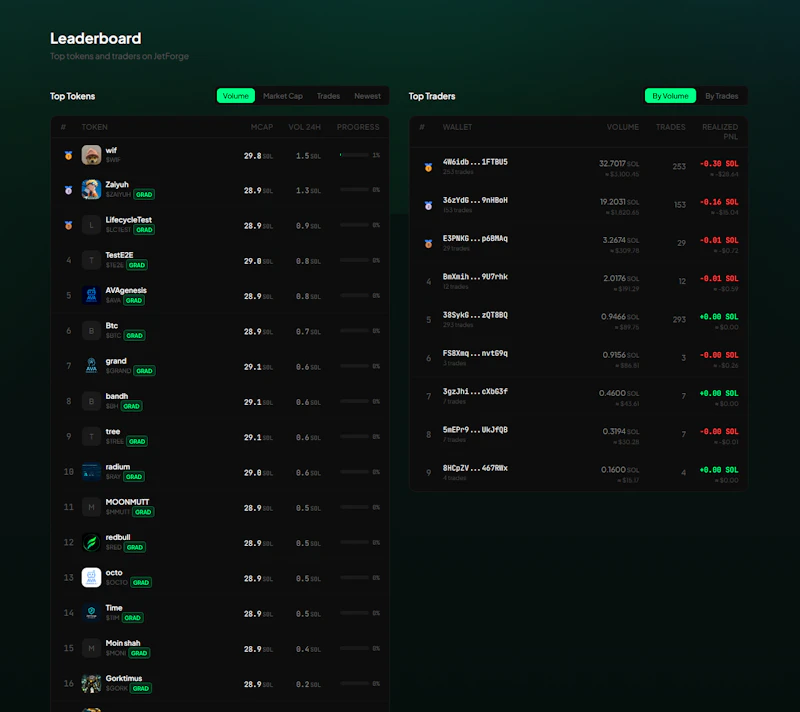The image size is (800, 712).
Task: Switch Top Tokens to Market Cap
Action: [x=283, y=96]
